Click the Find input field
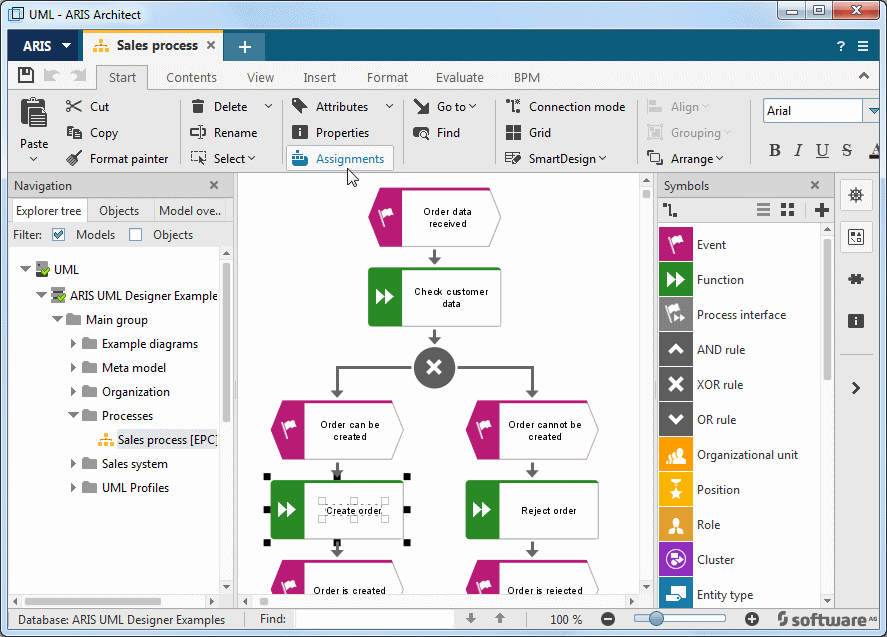Screen dimensions: 887x637 [374, 619]
